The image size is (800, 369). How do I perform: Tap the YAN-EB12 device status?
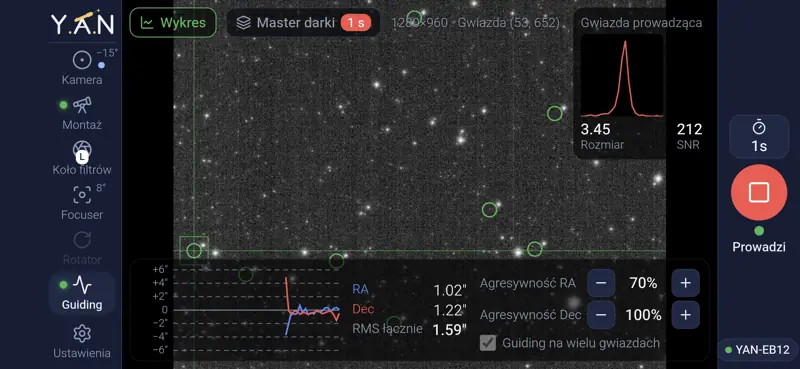point(759,350)
